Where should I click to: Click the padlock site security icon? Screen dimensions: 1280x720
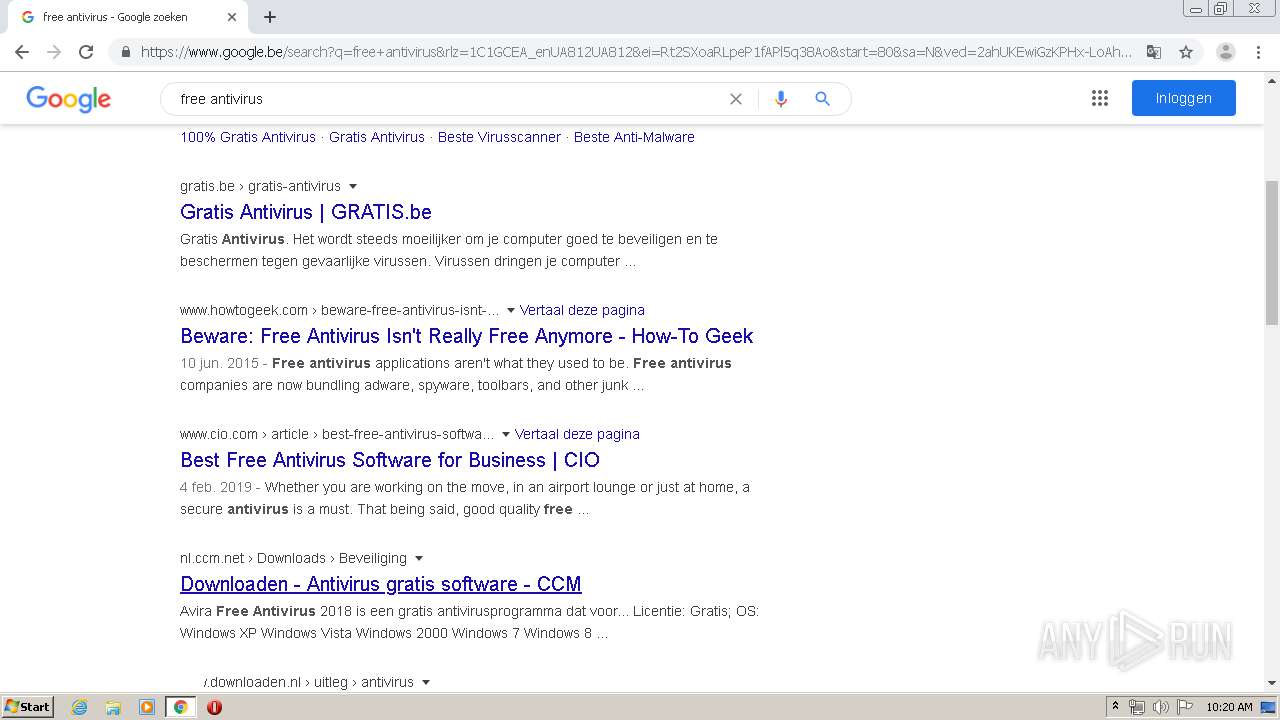[125, 52]
